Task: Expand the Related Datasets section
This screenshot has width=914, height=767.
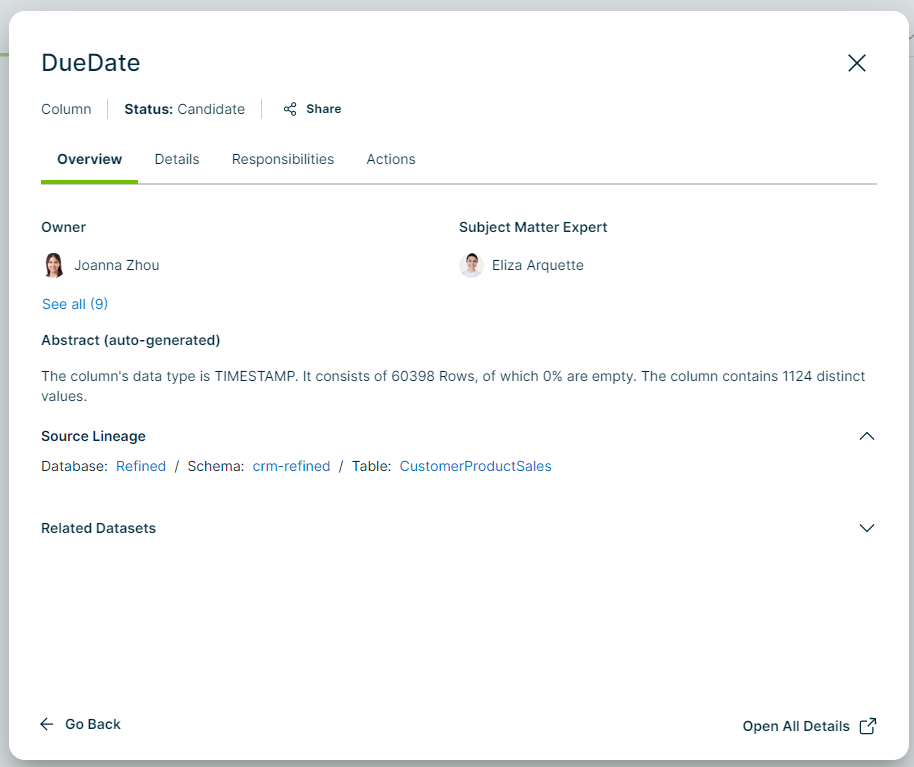Action: click(x=866, y=528)
